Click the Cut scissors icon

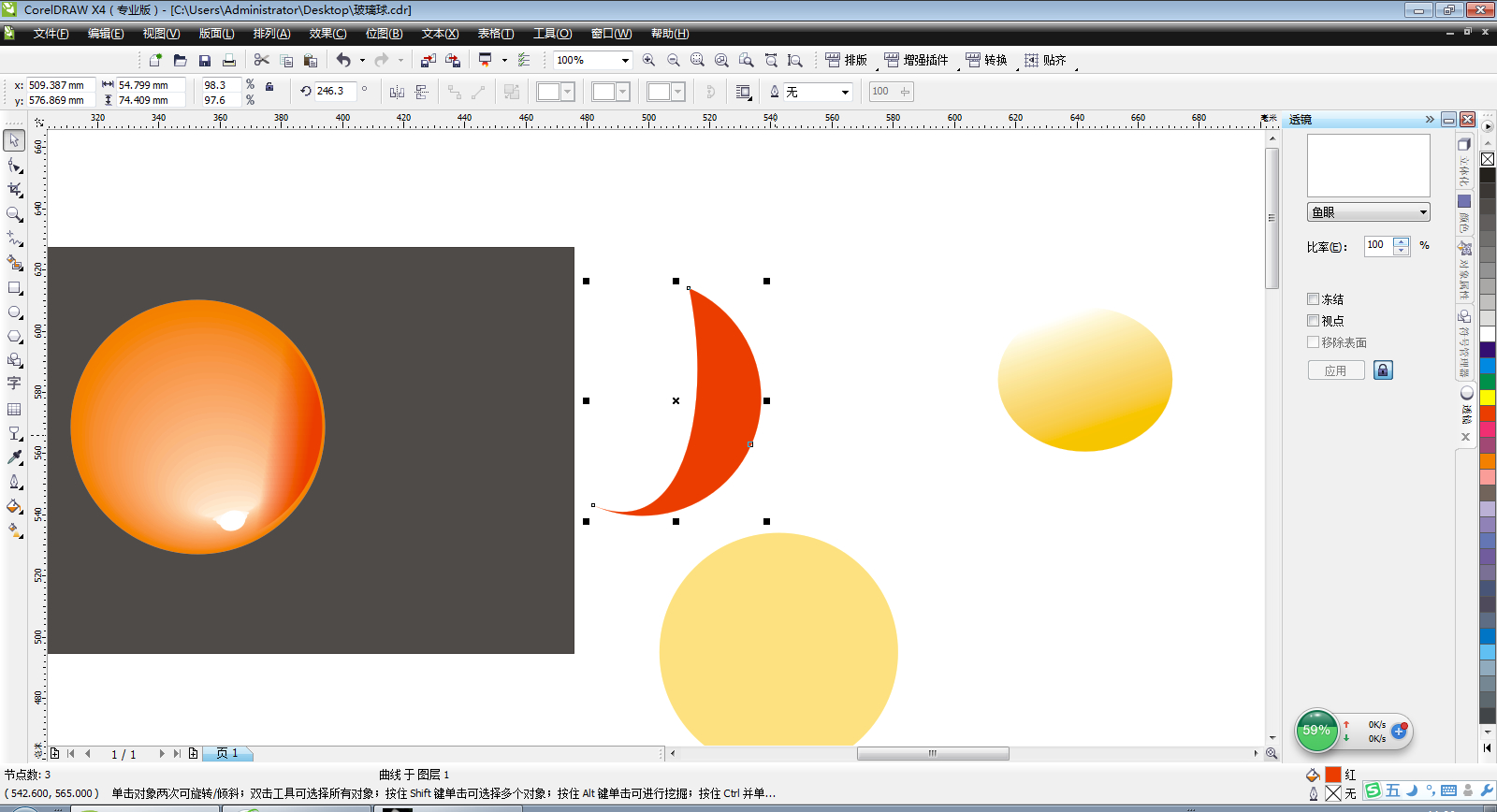[x=261, y=60]
